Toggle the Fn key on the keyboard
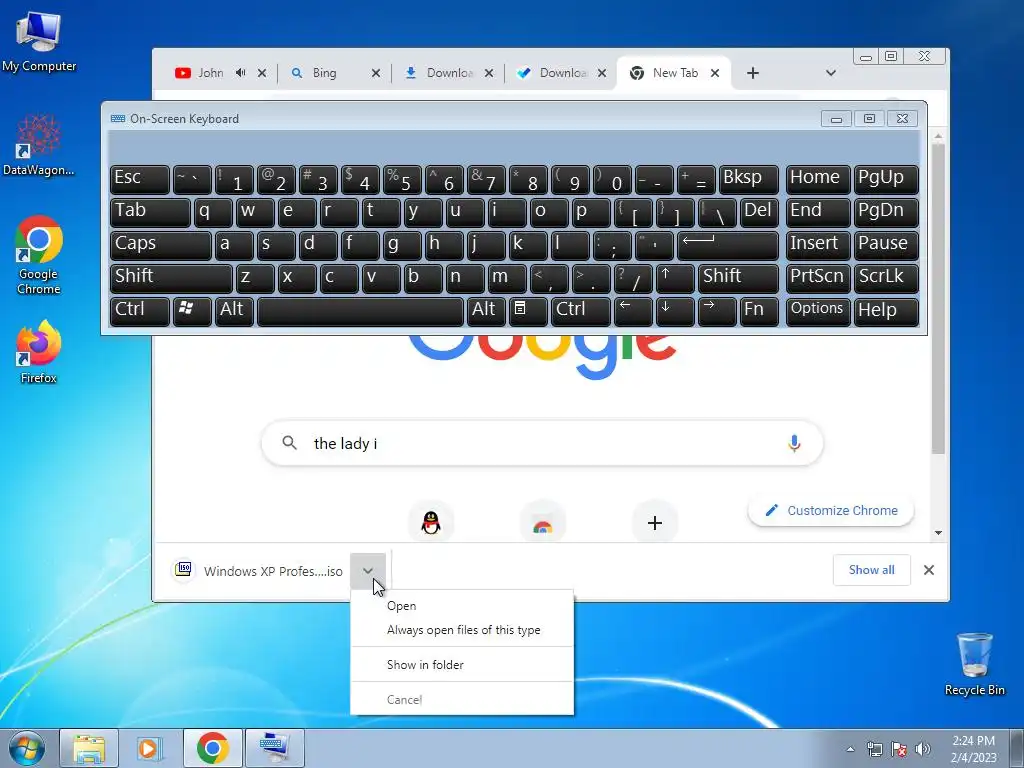Viewport: 1024px width, 768px height. point(759,310)
